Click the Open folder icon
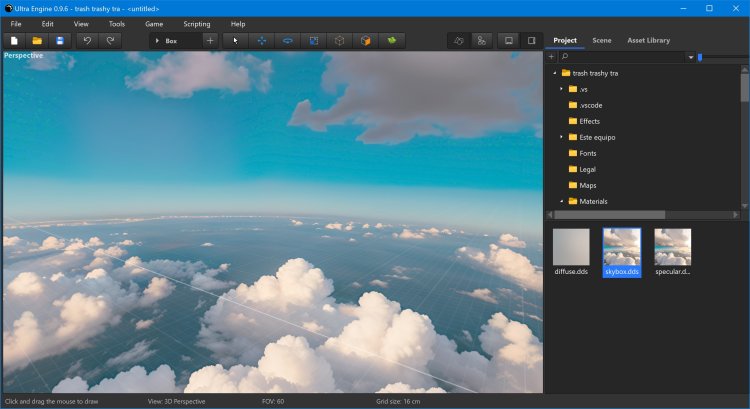Viewport: 750px width, 409px height. click(x=37, y=41)
